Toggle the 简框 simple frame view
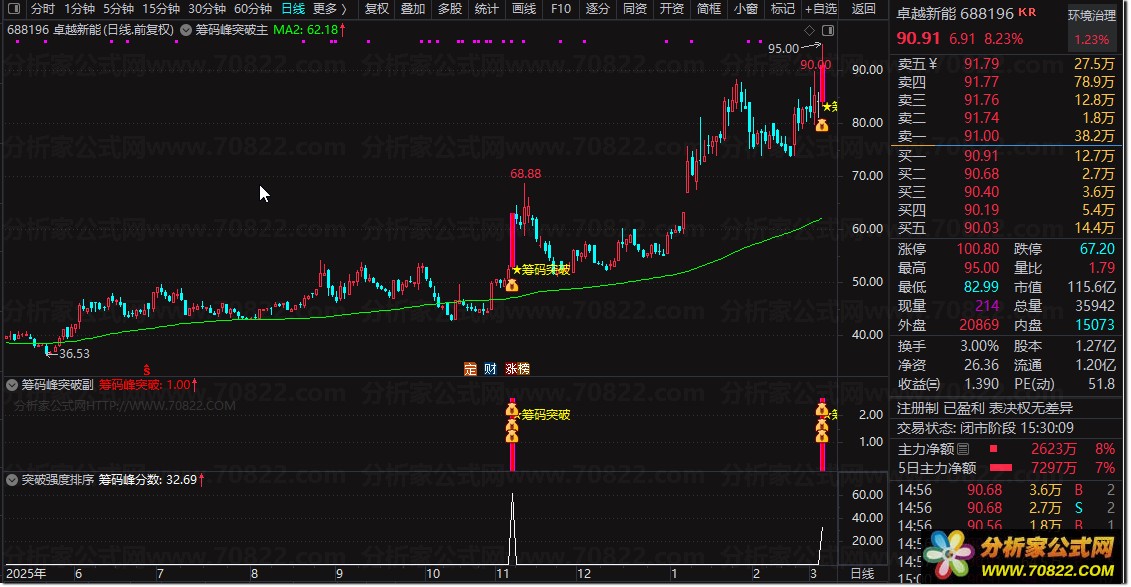The height and width of the screenshot is (587, 1131). click(x=709, y=9)
